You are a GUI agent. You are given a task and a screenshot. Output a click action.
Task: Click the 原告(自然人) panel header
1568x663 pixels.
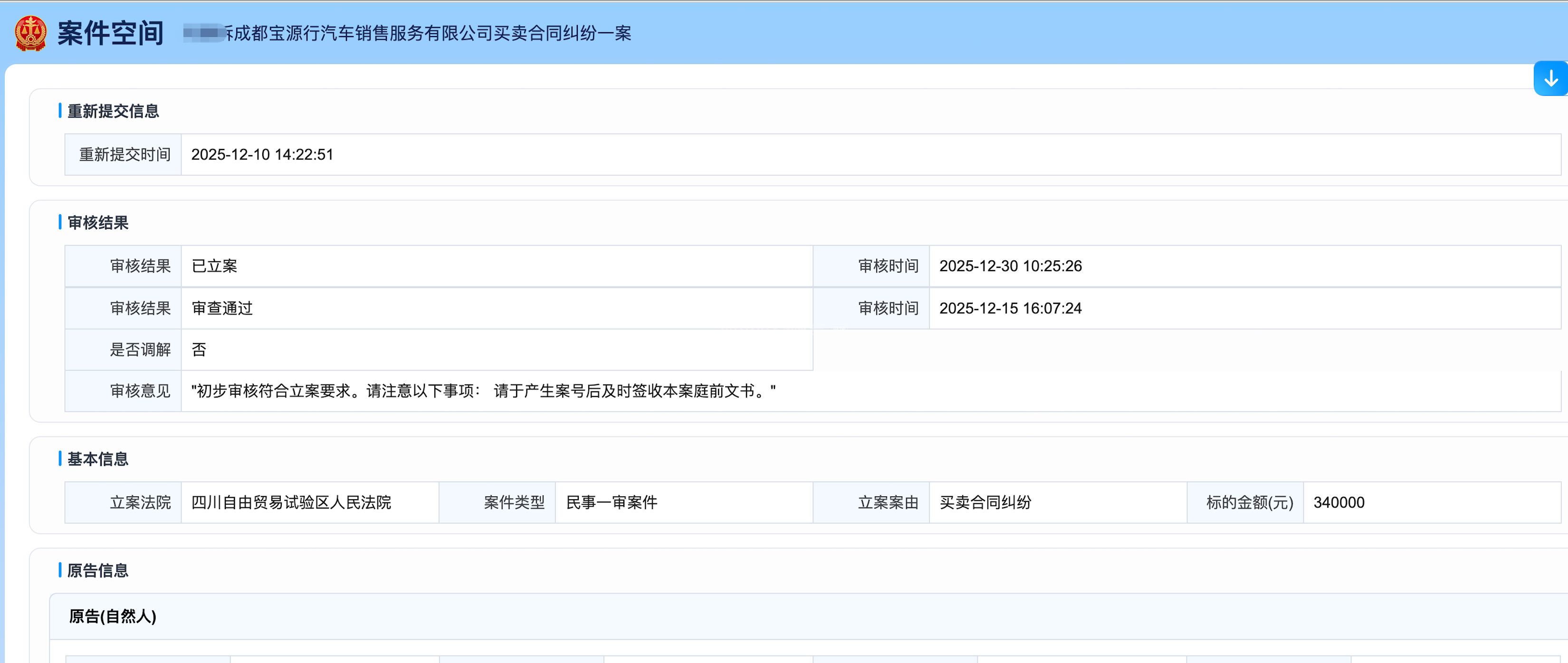click(113, 616)
